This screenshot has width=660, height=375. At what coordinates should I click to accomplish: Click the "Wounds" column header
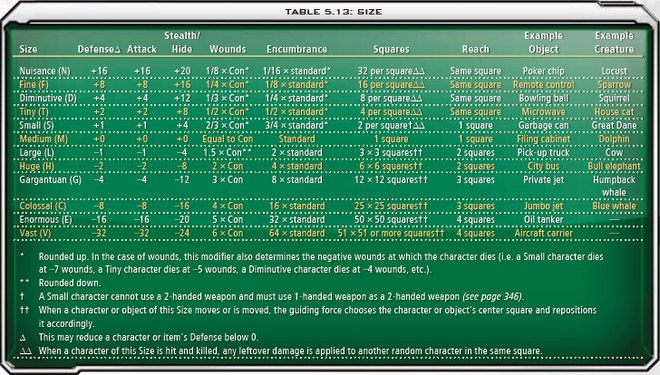(228, 49)
